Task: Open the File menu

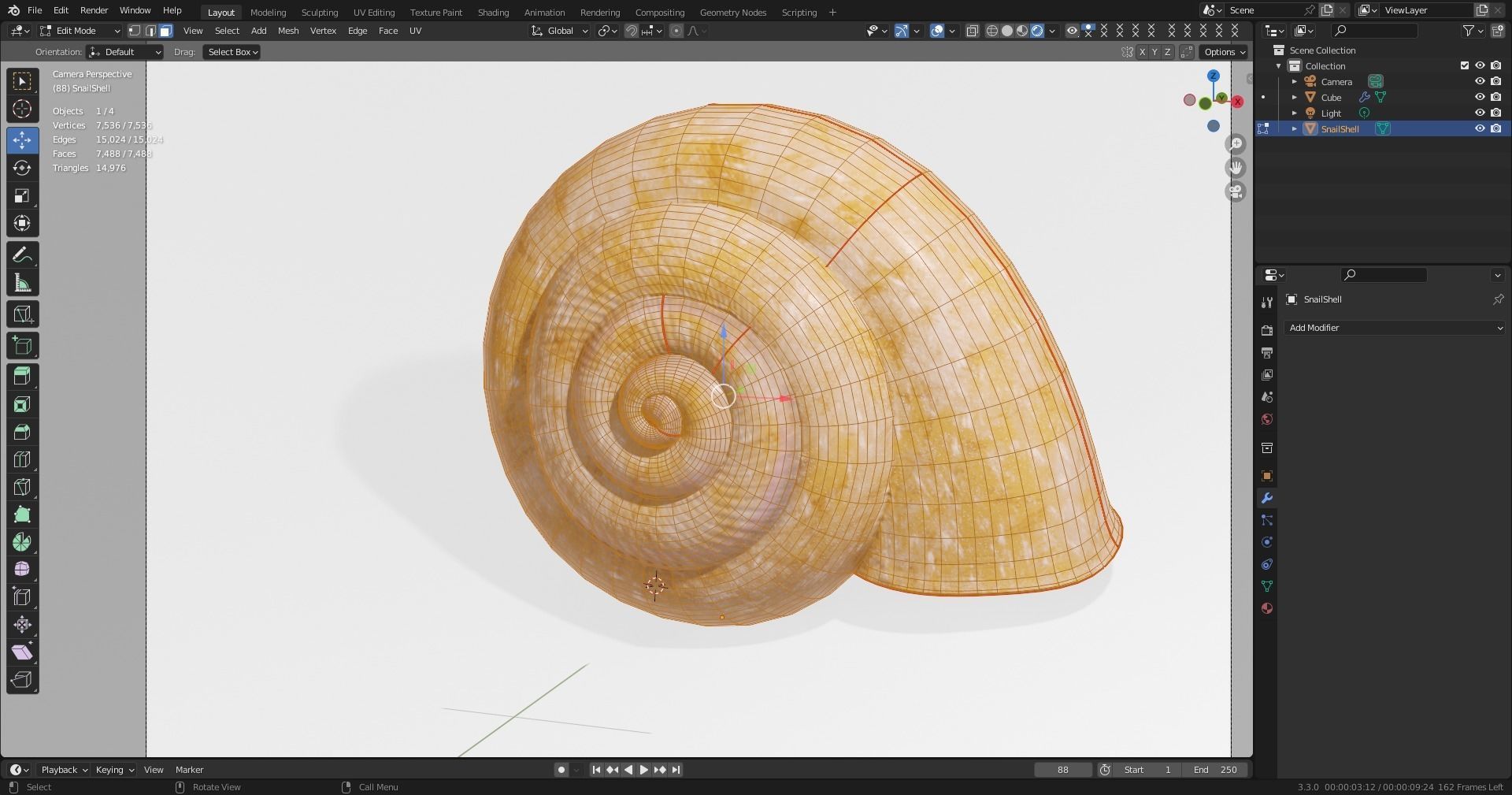Action: [35, 10]
